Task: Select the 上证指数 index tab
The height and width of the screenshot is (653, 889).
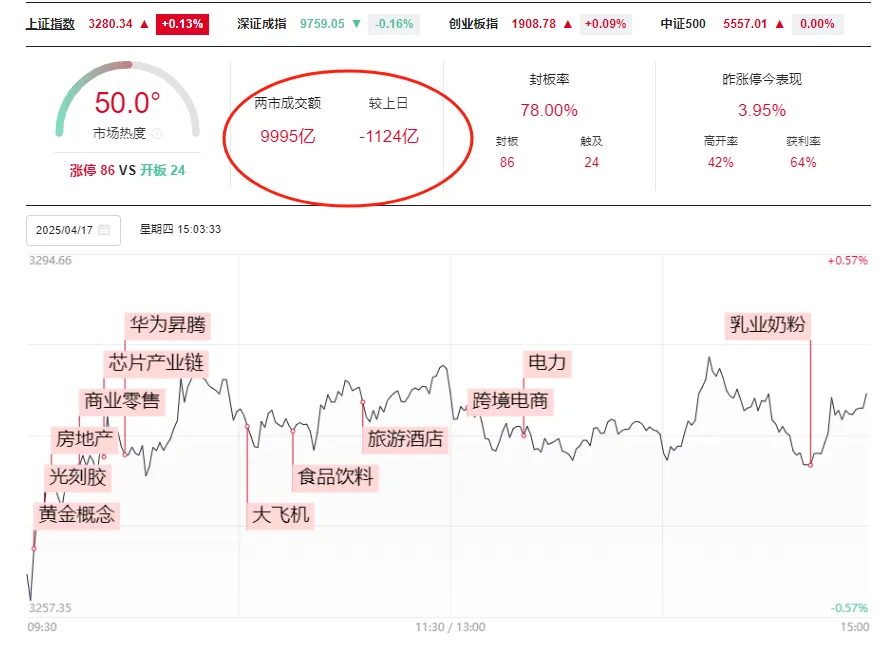Action: click(x=50, y=23)
